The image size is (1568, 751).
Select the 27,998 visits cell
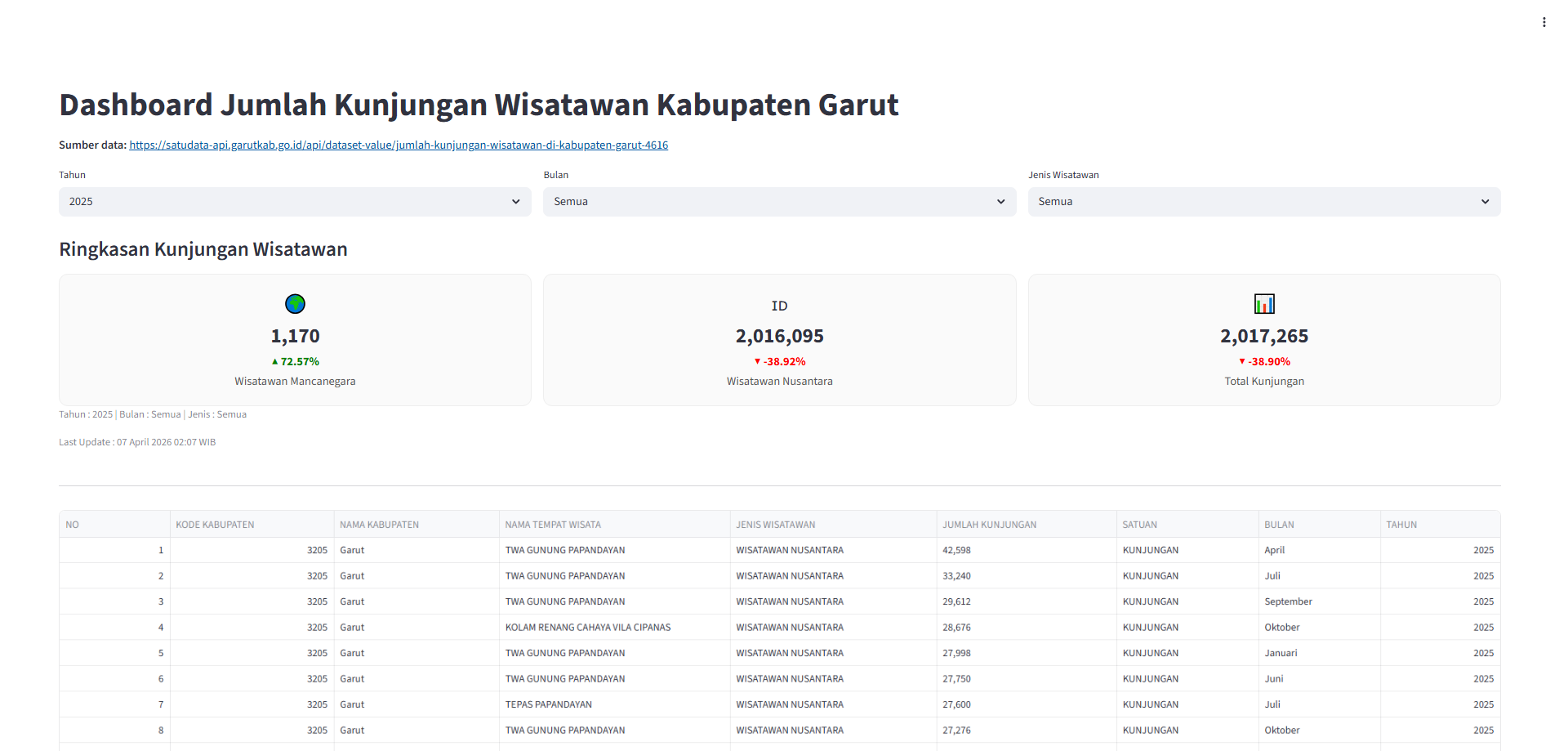(x=1027, y=653)
